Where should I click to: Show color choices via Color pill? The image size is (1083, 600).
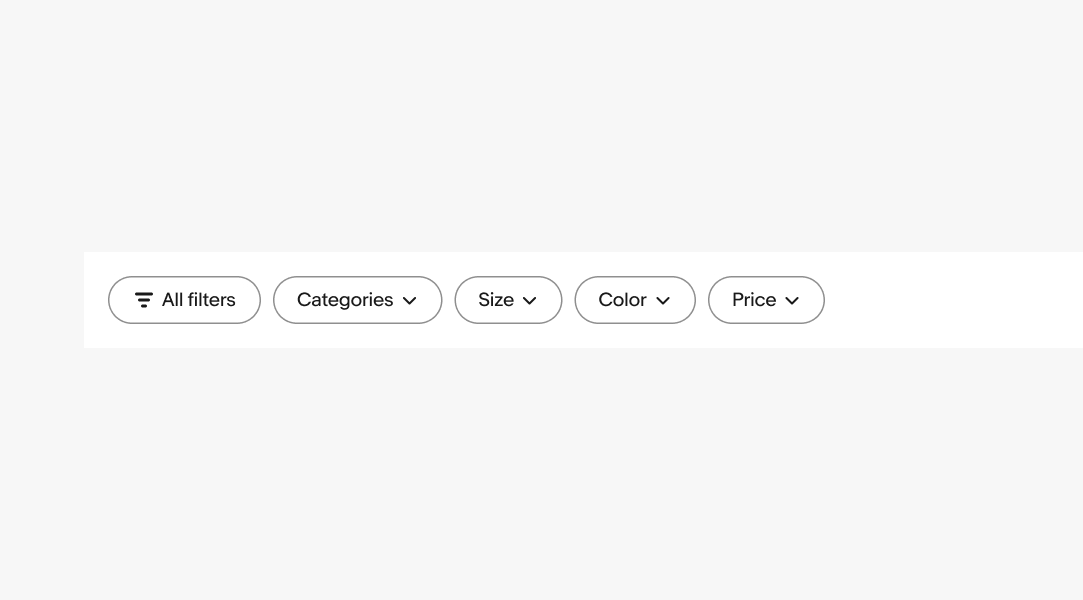pos(634,300)
